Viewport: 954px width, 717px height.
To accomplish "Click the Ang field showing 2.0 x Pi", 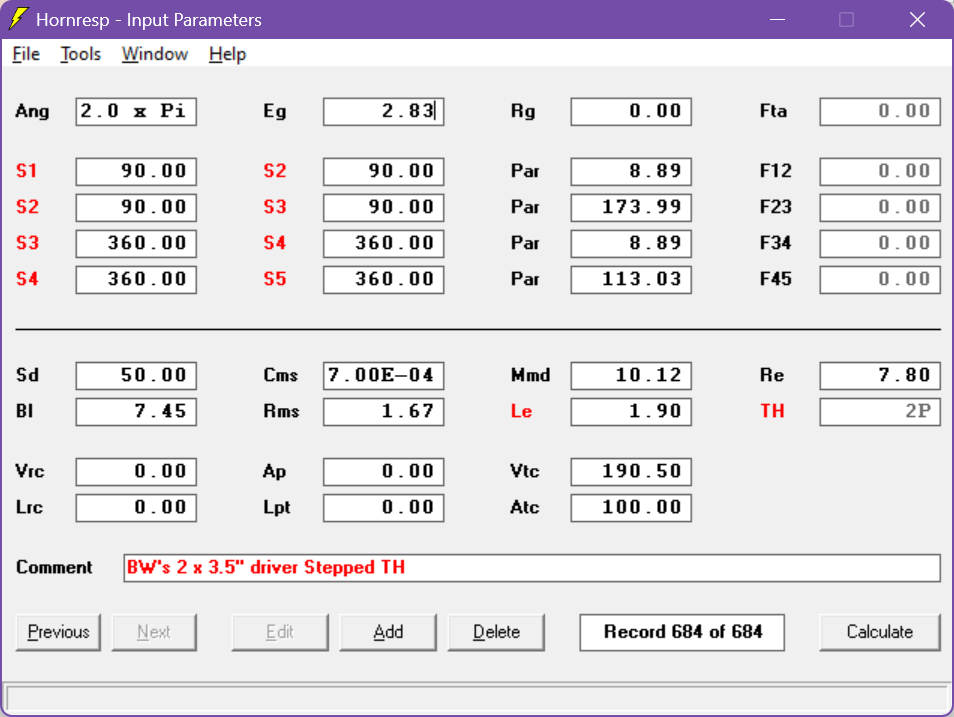I will pos(136,111).
